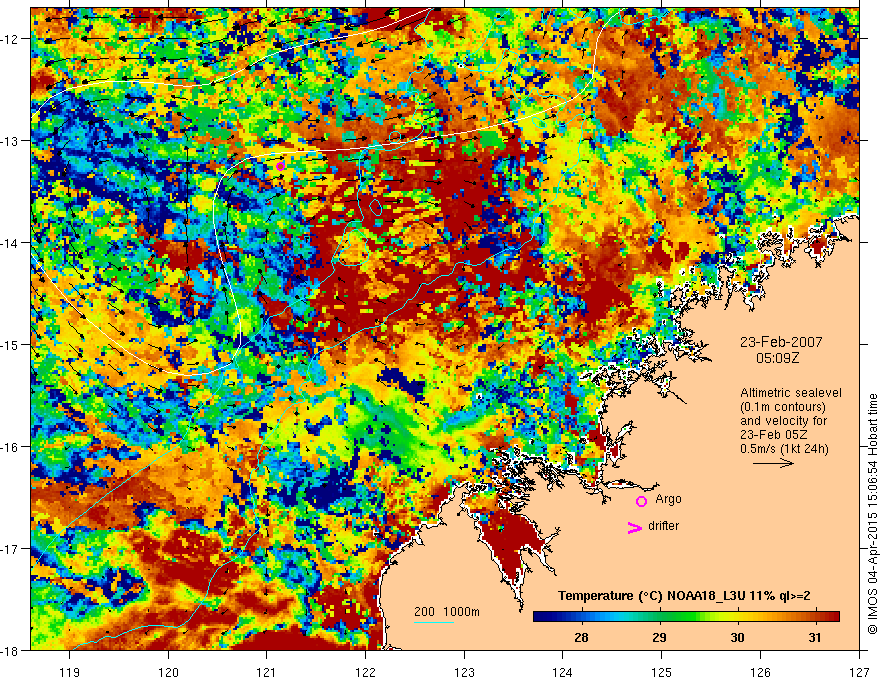Click latitude axis label -12

point(10,39)
